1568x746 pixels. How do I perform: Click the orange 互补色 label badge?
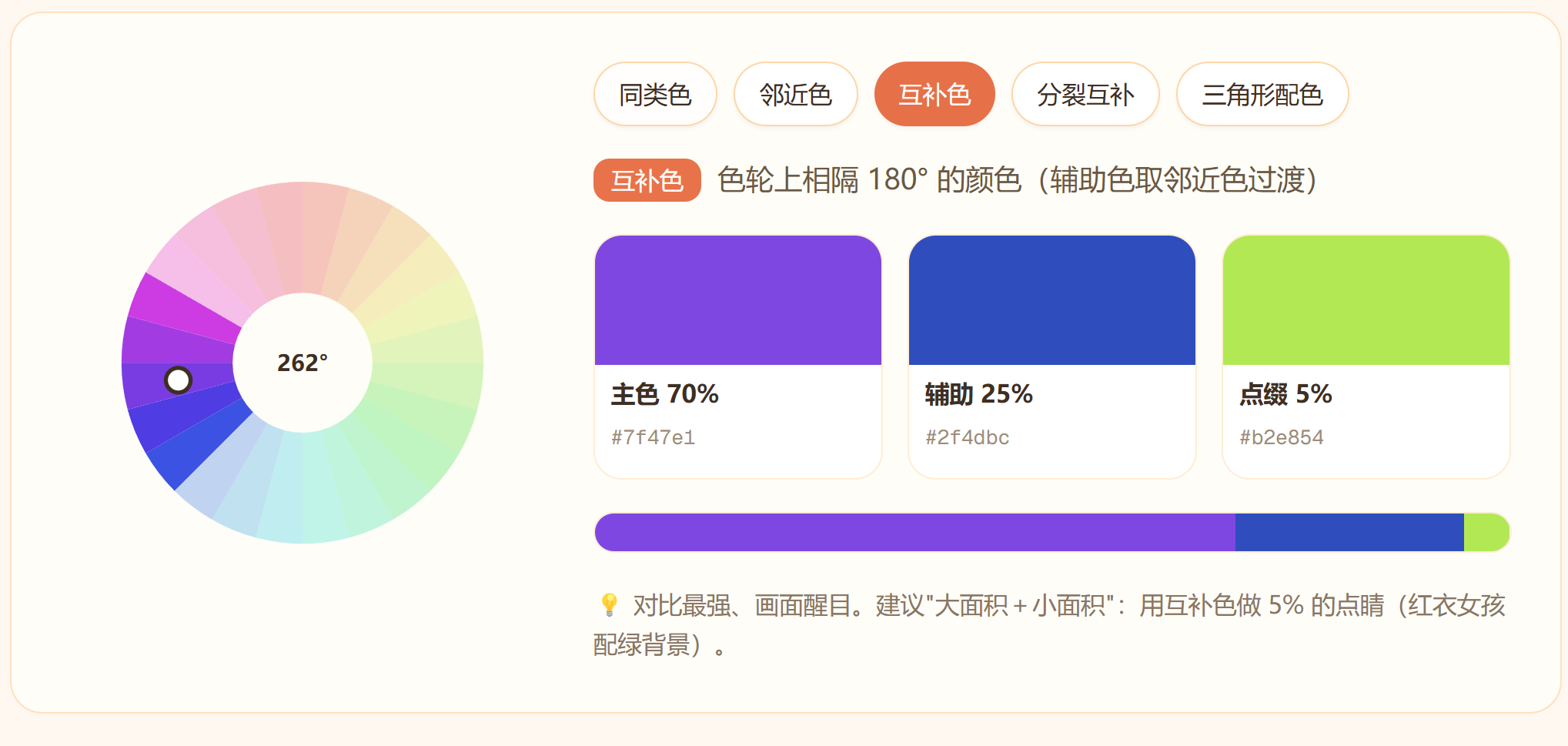click(x=647, y=180)
